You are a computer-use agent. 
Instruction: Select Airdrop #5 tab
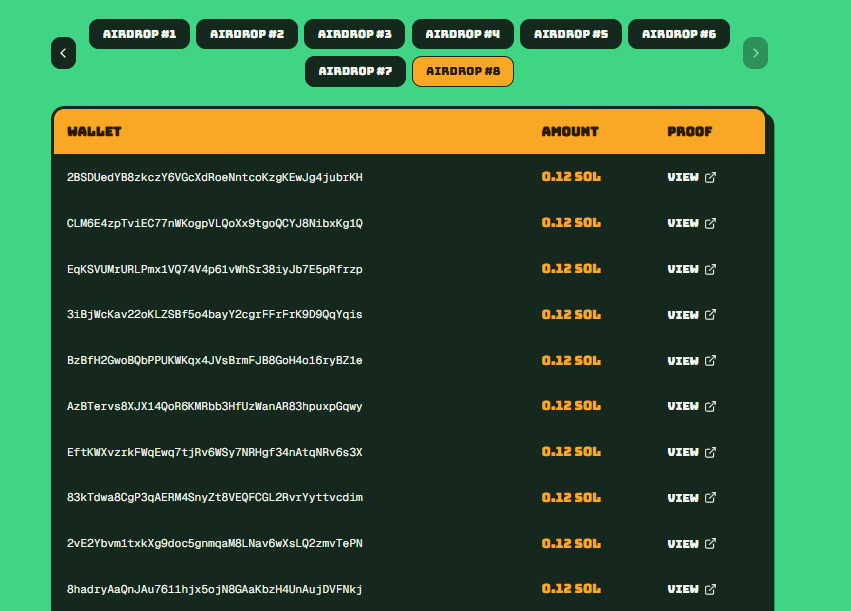(x=571, y=34)
